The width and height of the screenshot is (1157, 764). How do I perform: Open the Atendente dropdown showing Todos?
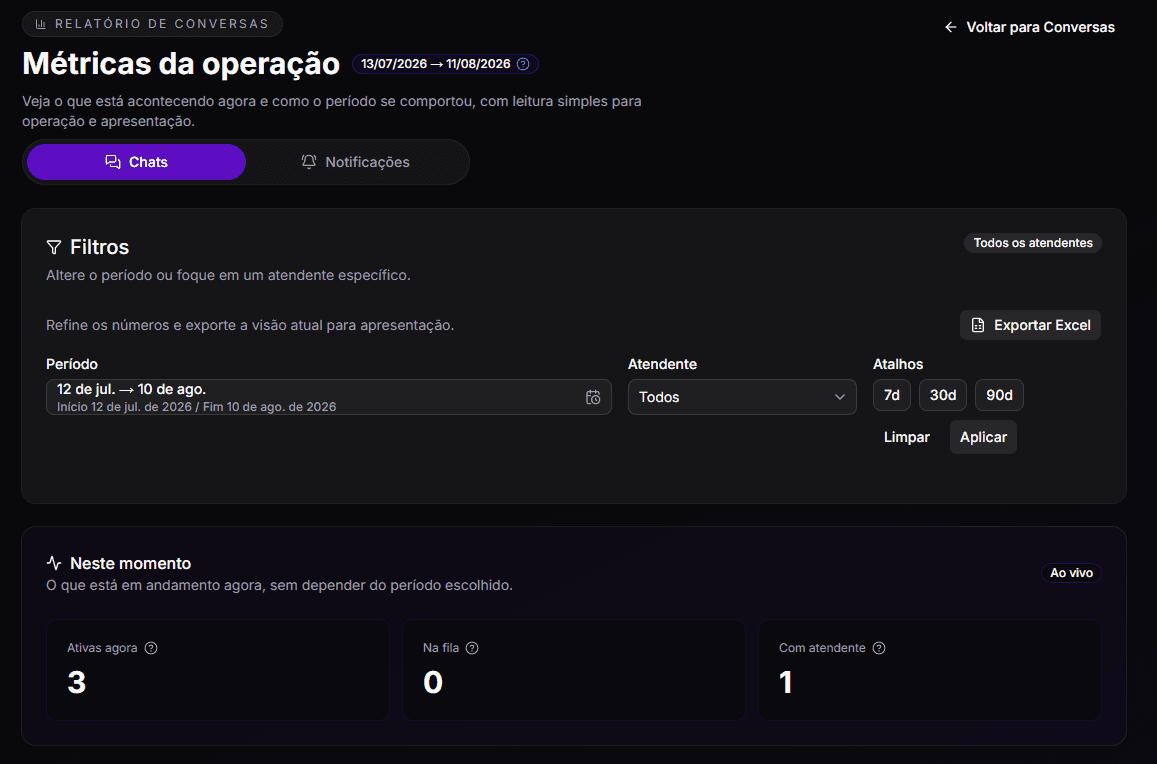tap(742, 397)
